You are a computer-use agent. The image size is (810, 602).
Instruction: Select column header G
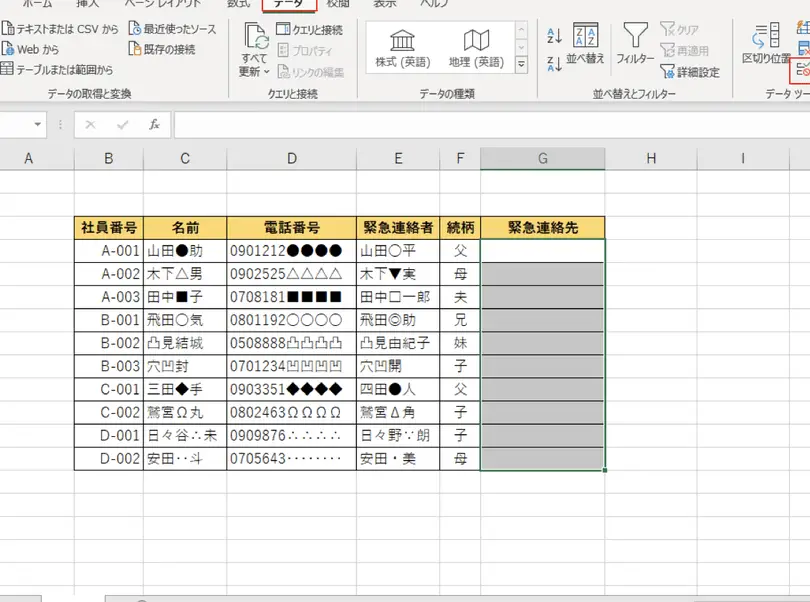pyautogui.click(x=542, y=158)
